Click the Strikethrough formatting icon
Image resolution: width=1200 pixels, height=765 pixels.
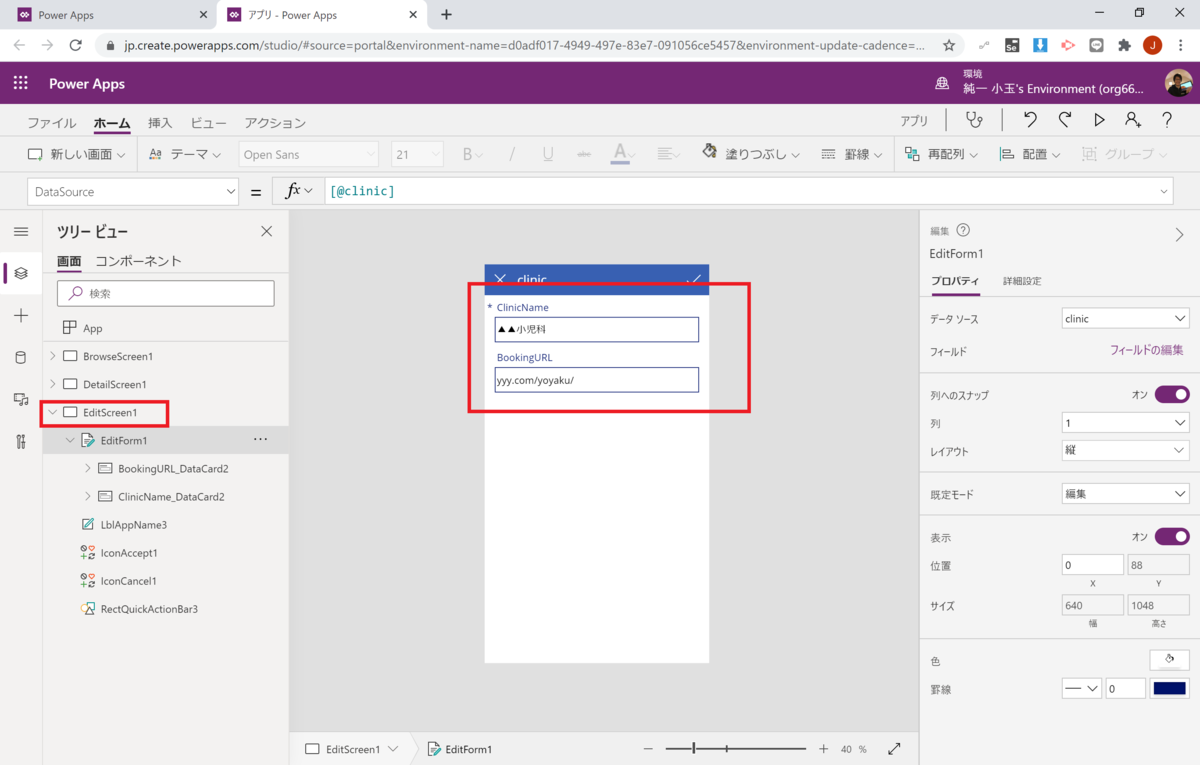click(x=584, y=154)
